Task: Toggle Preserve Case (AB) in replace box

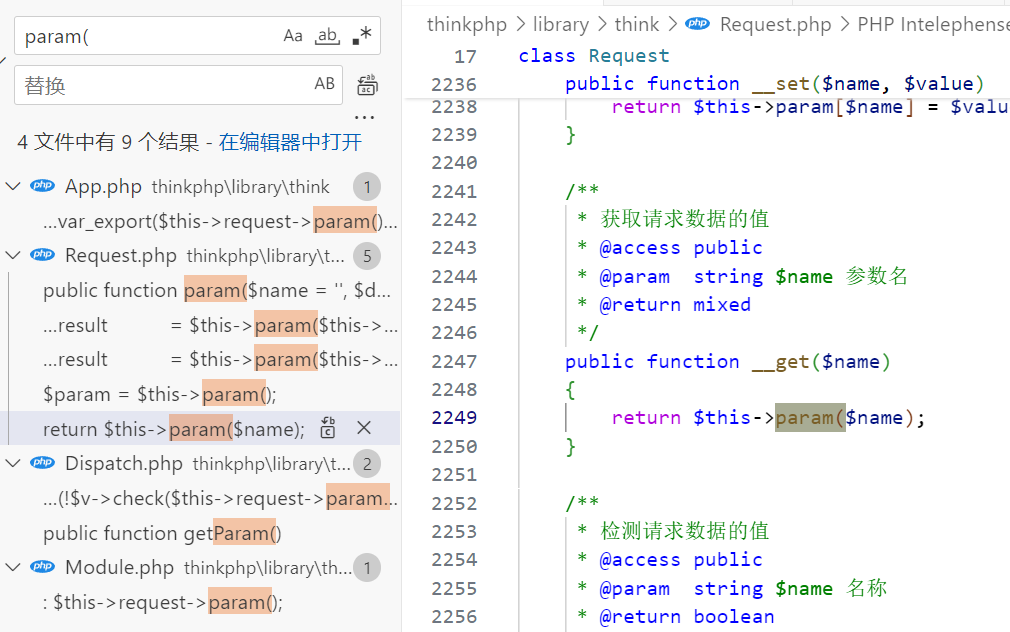Action: coord(325,85)
